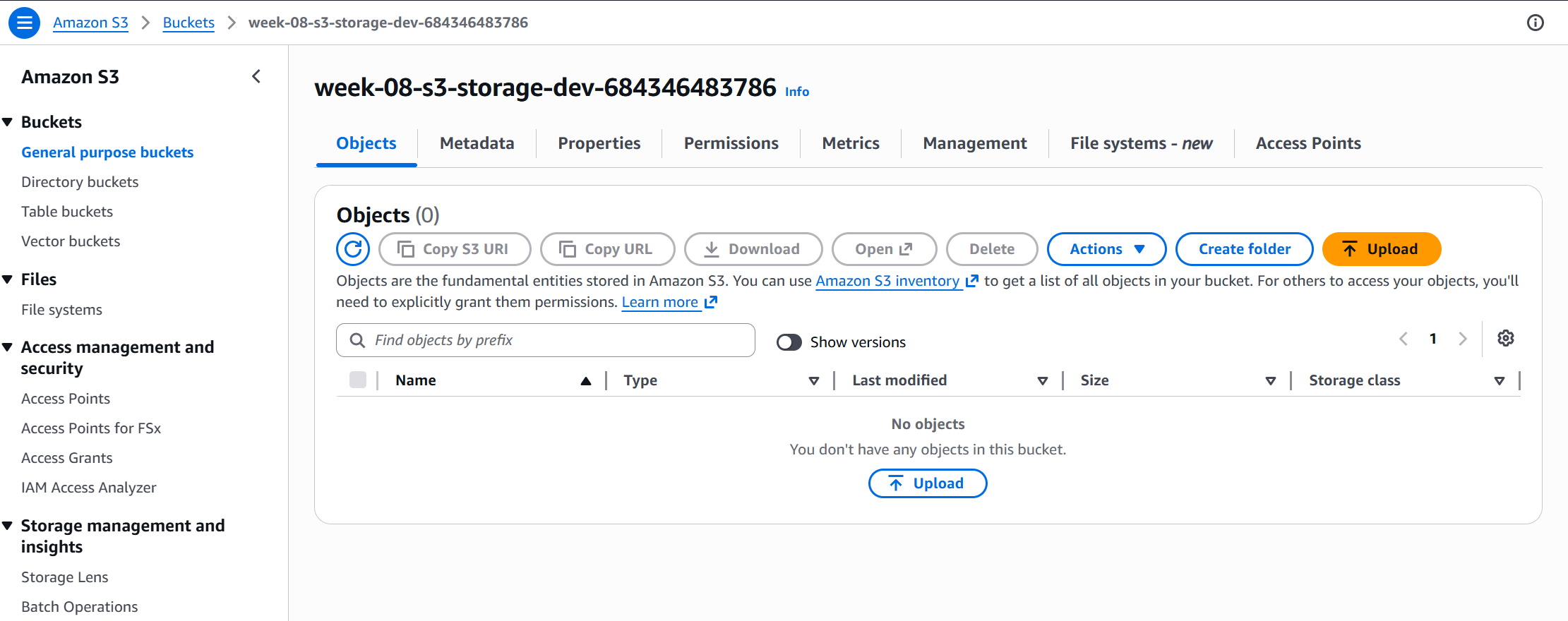
Task: Refresh the objects list
Action: 353,249
